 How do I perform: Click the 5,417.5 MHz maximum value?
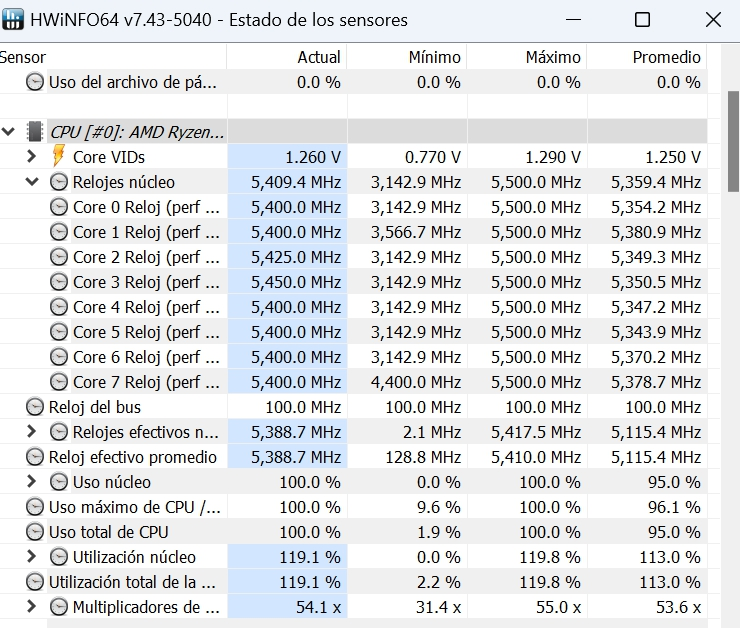click(536, 432)
